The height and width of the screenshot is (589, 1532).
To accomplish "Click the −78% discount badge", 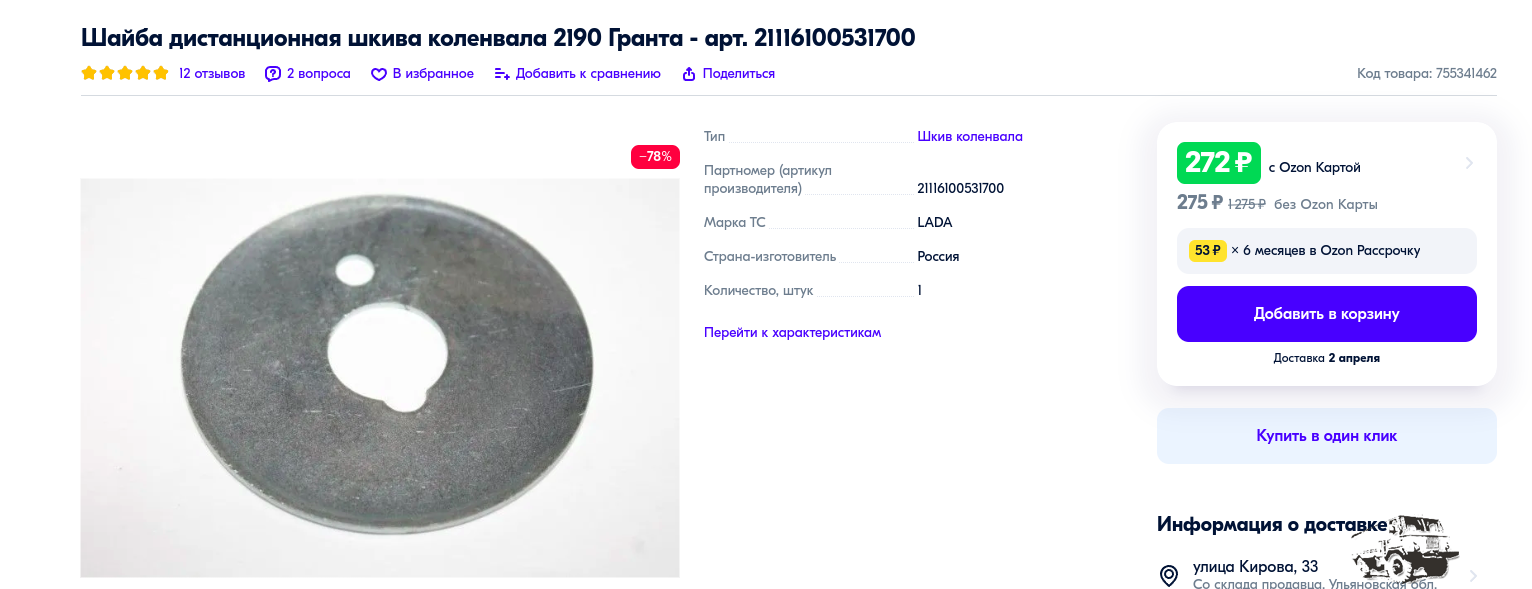I will tap(655, 157).
